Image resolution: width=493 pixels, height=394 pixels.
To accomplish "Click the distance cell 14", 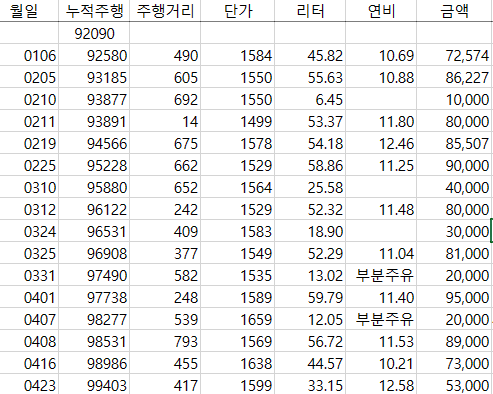I will [x=165, y=121].
